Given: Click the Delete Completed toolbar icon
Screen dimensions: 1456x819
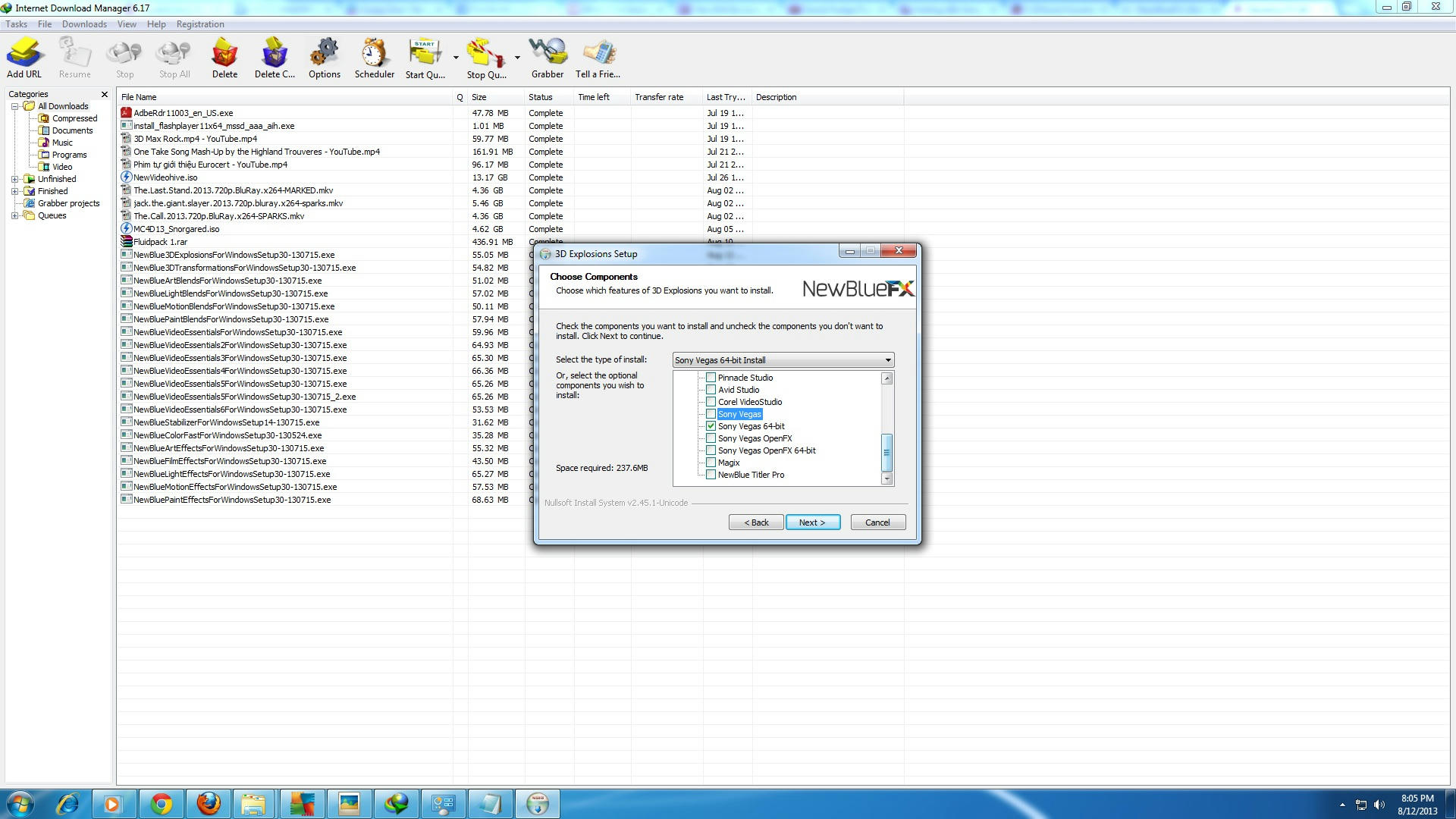Looking at the screenshot, I should coord(275,58).
